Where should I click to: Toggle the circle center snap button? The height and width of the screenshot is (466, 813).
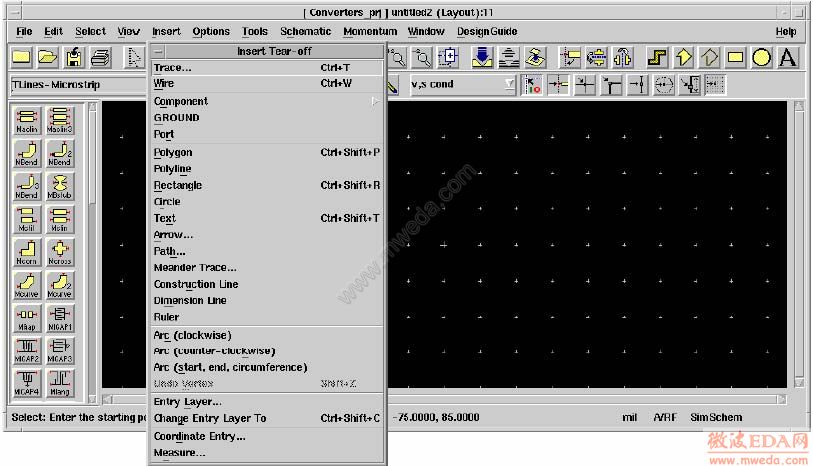pyautogui.click(x=664, y=85)
